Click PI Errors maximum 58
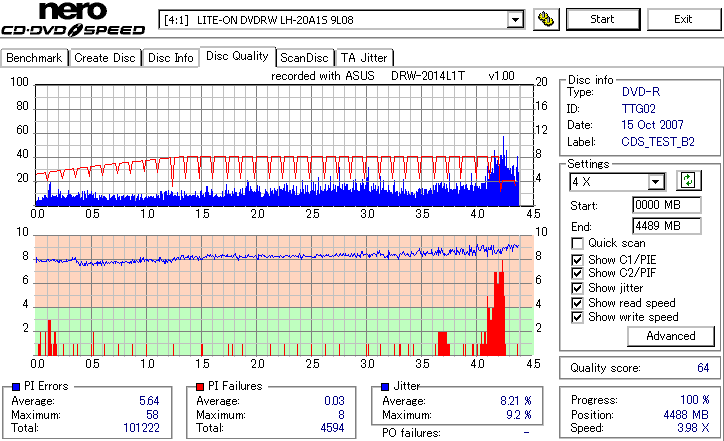The width and height of the screenshot is (724, 441). 152,415
